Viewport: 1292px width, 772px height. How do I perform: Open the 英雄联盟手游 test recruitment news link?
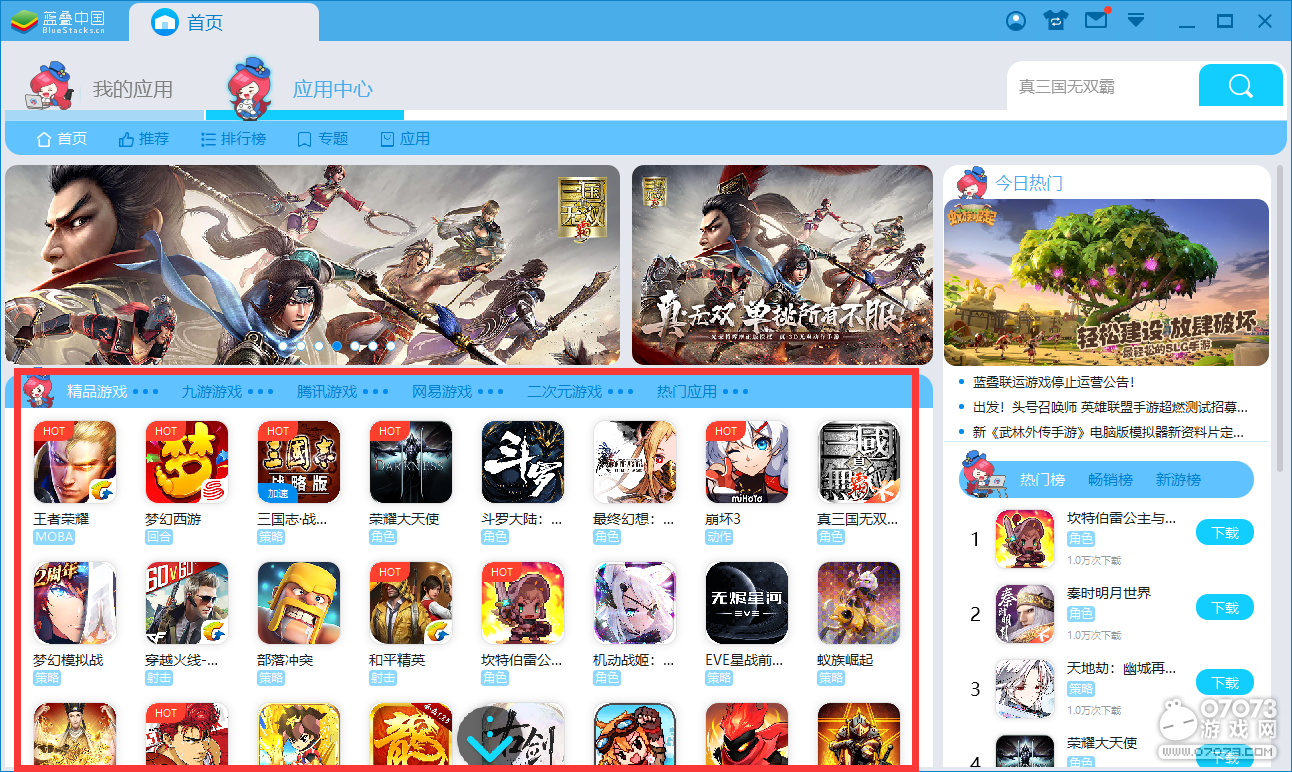coord(1110,407)
